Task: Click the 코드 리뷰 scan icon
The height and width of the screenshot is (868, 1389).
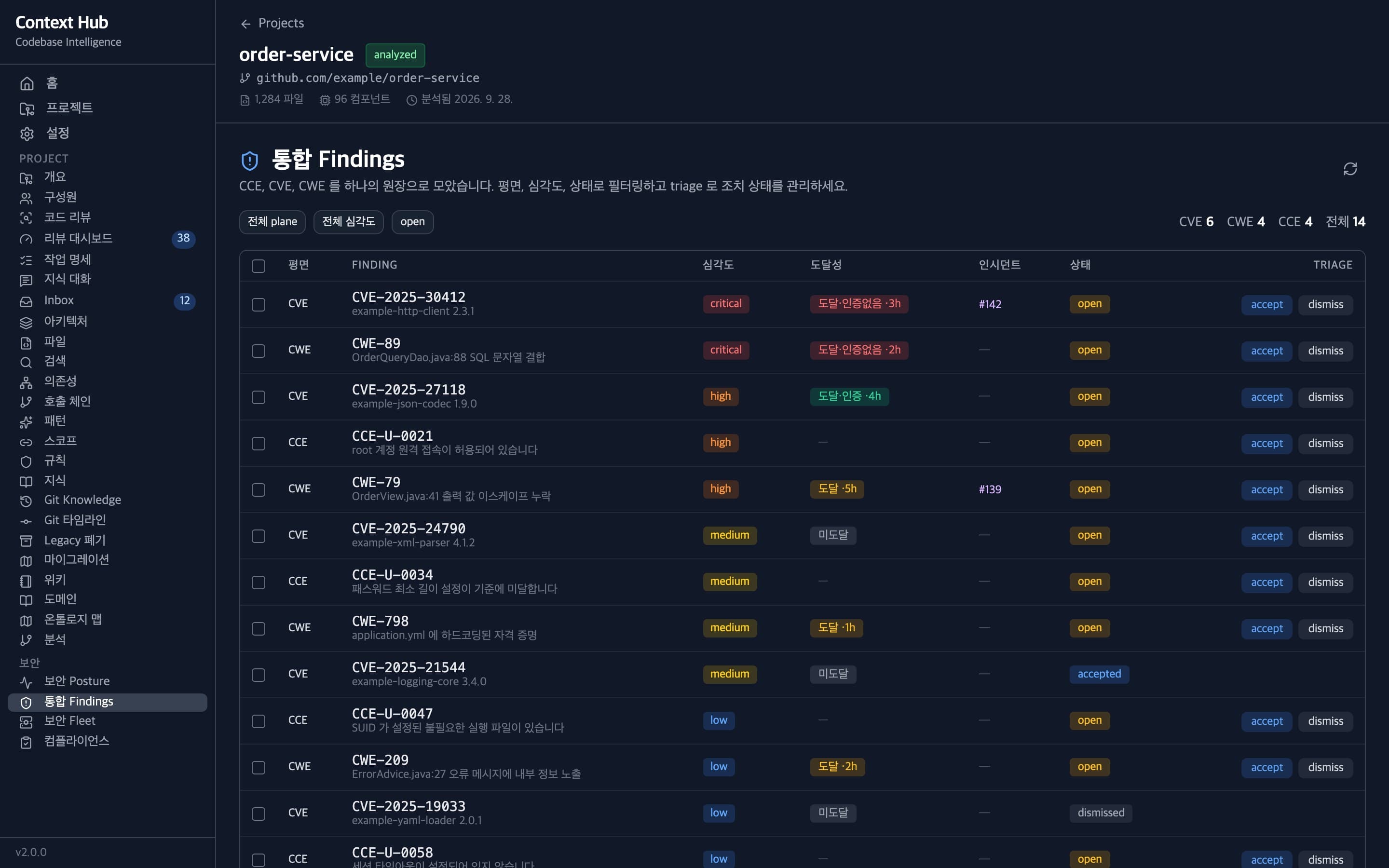Action: tap(26, 218)
